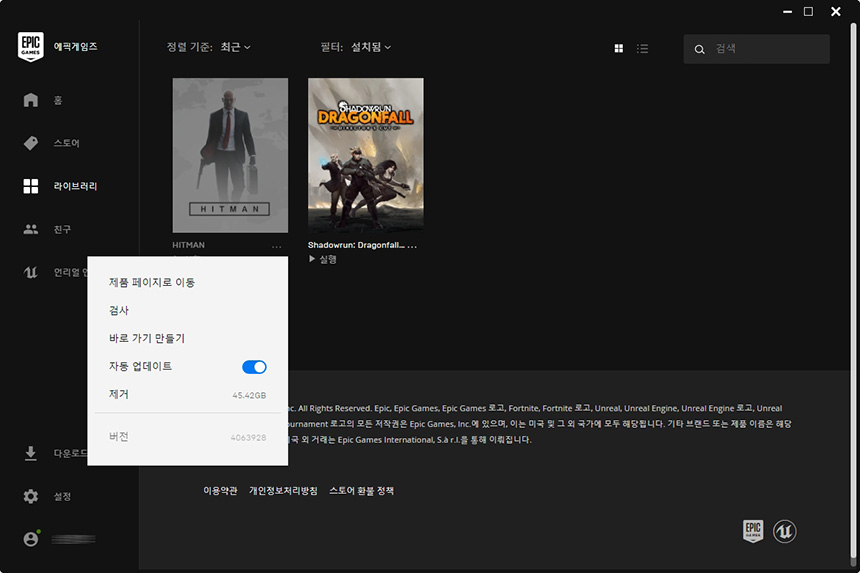Click the user profile avatar icon
Screen dimensions: 860x573
click(31, 539)
